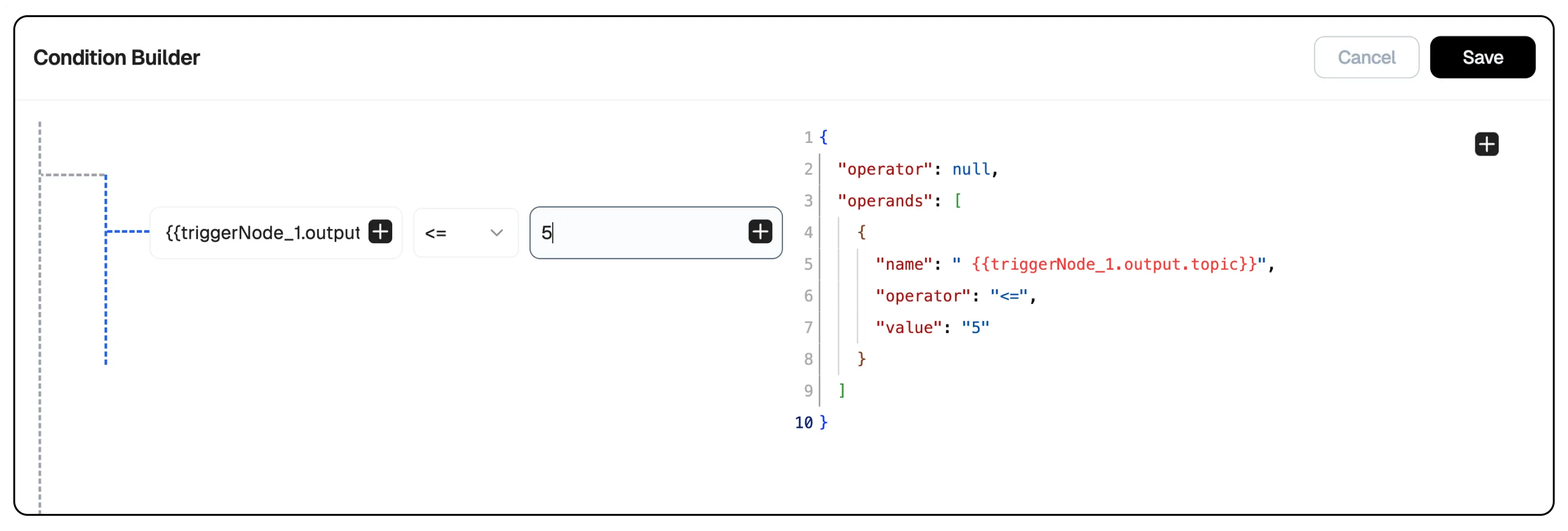Select the "operator": null line in JSON
This screenshot has height=531, width=1568.
[x=917, y=169]
